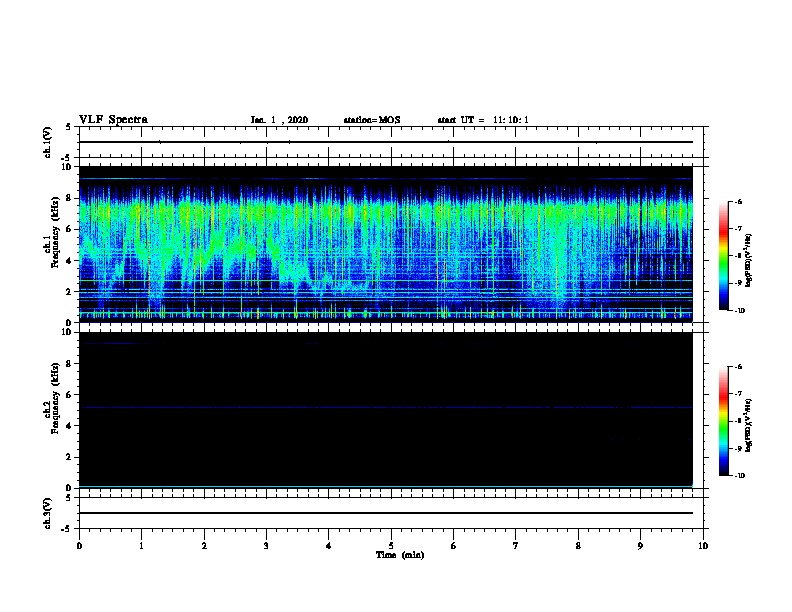Click the "VLF Spectra" plot title

point(113,120)
